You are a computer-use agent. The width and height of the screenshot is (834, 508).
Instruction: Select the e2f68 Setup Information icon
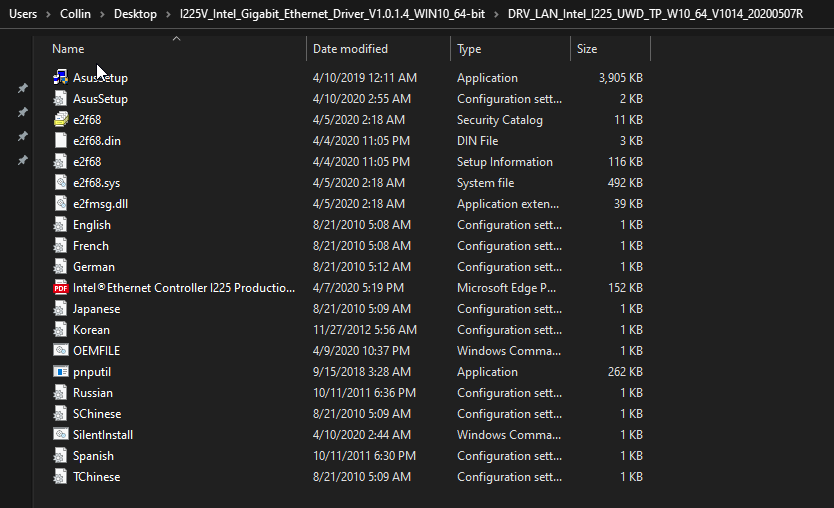61,161
